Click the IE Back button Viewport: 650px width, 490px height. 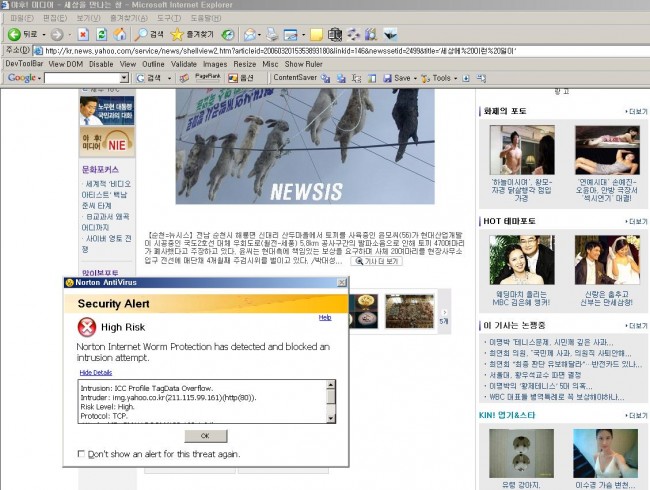(x=22, y=34)
